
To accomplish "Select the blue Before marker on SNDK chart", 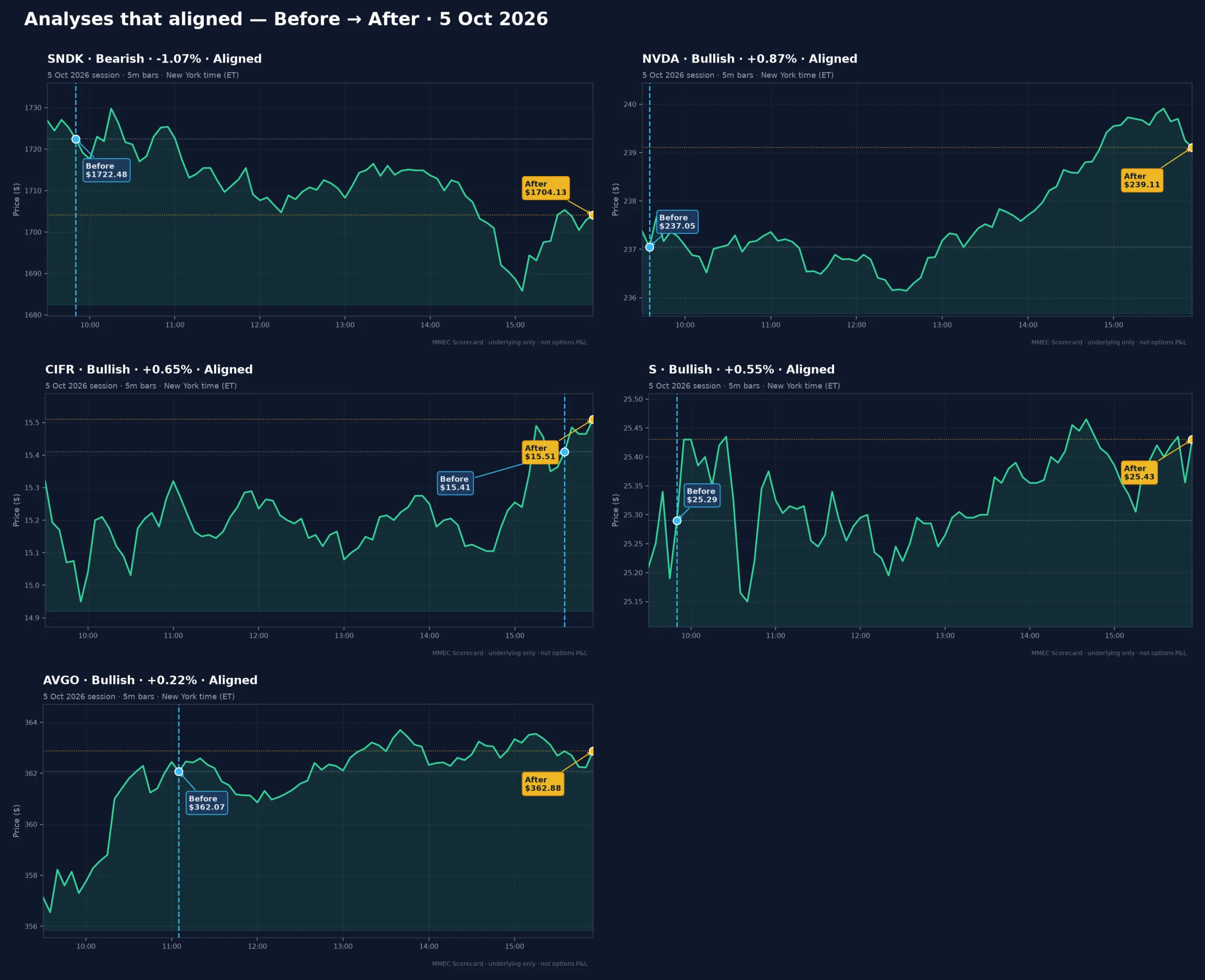I will 76,139.
